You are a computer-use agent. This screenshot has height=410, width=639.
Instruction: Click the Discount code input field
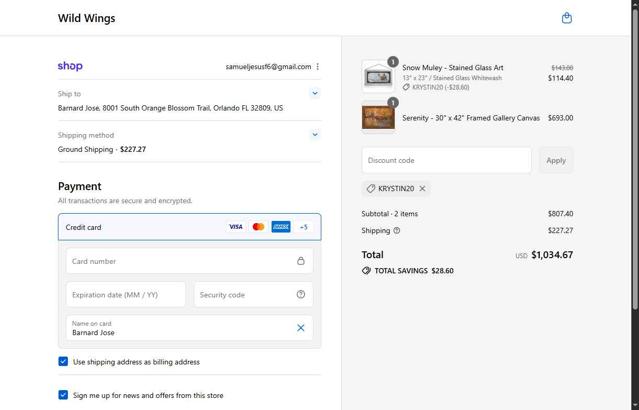pyautogui.click(x=447, y=160)
